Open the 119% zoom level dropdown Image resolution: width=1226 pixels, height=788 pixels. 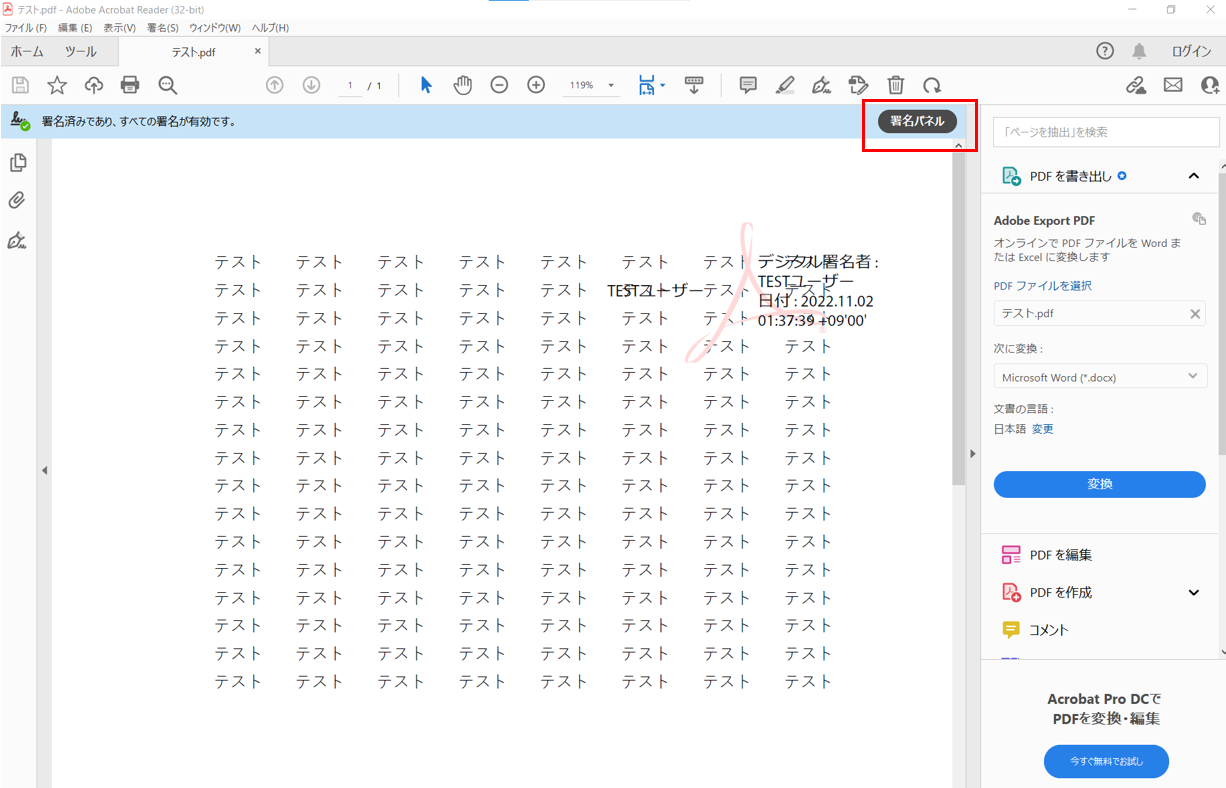click(593, 86)
